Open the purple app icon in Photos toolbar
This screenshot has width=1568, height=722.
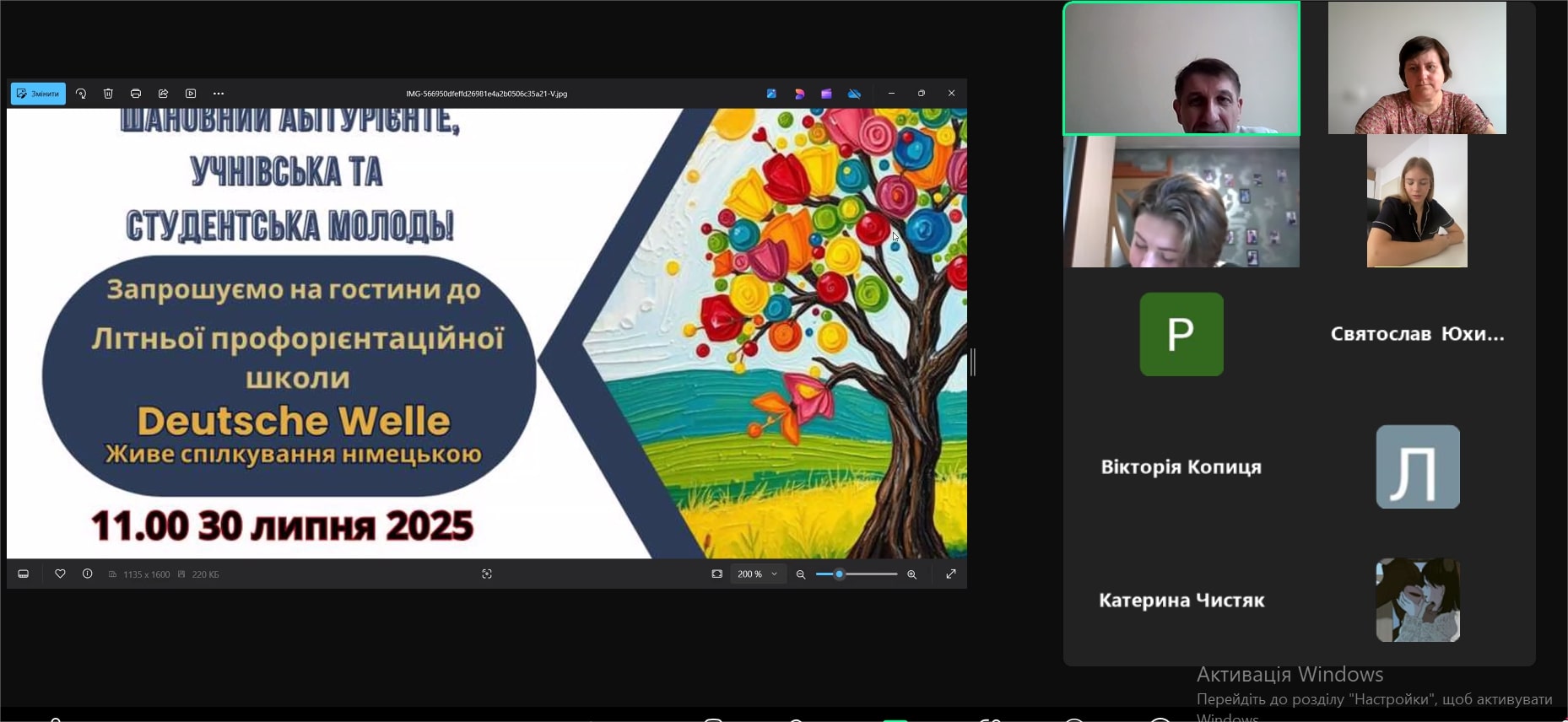click(826, 94)
